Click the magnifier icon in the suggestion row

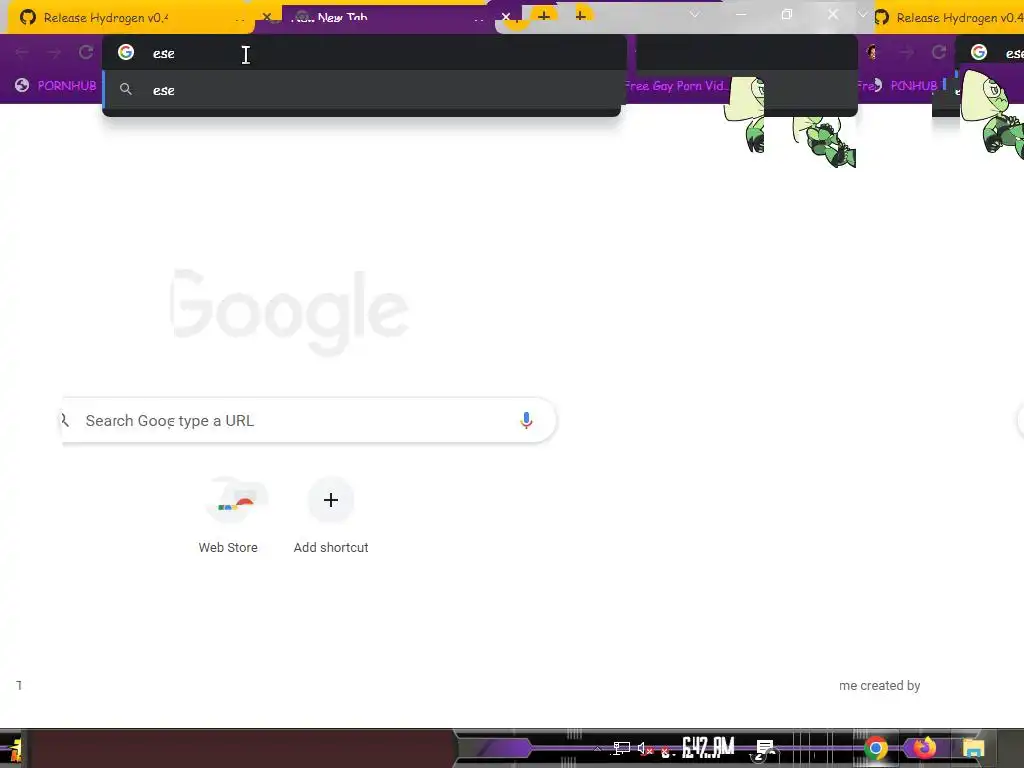[x=126, y=89]
